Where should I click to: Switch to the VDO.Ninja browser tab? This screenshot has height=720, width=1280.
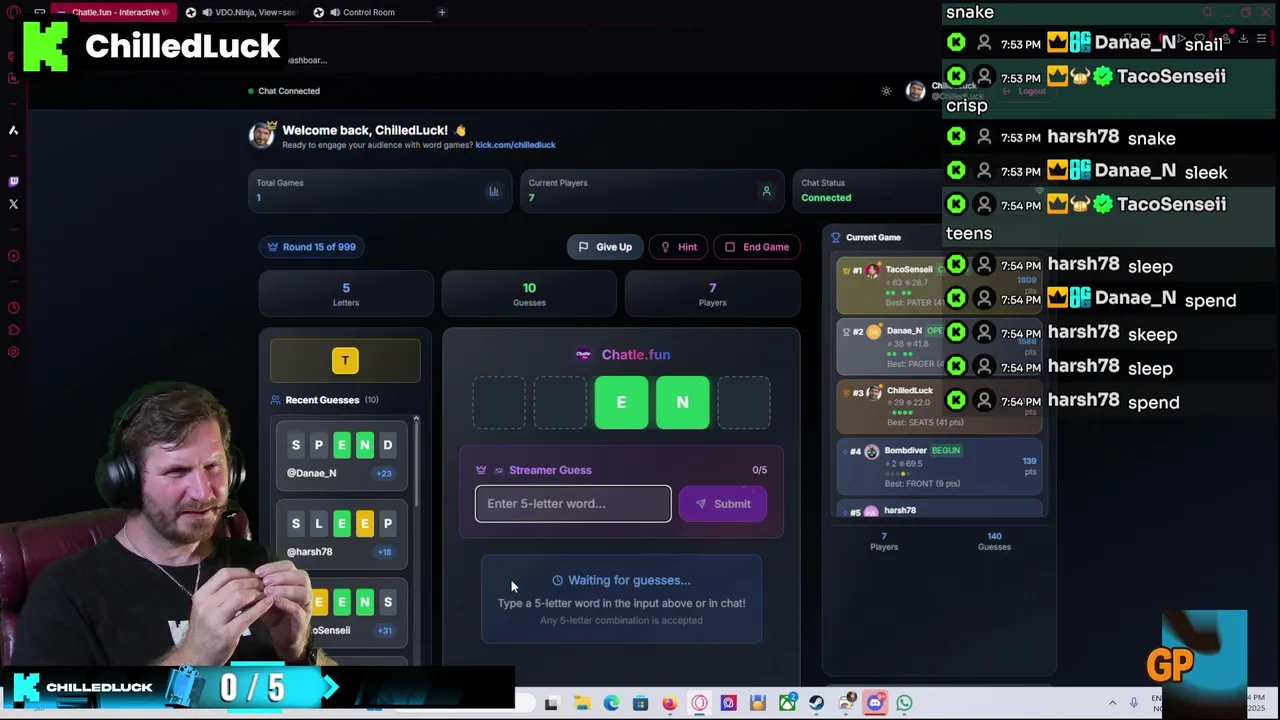tap(240, 12)
